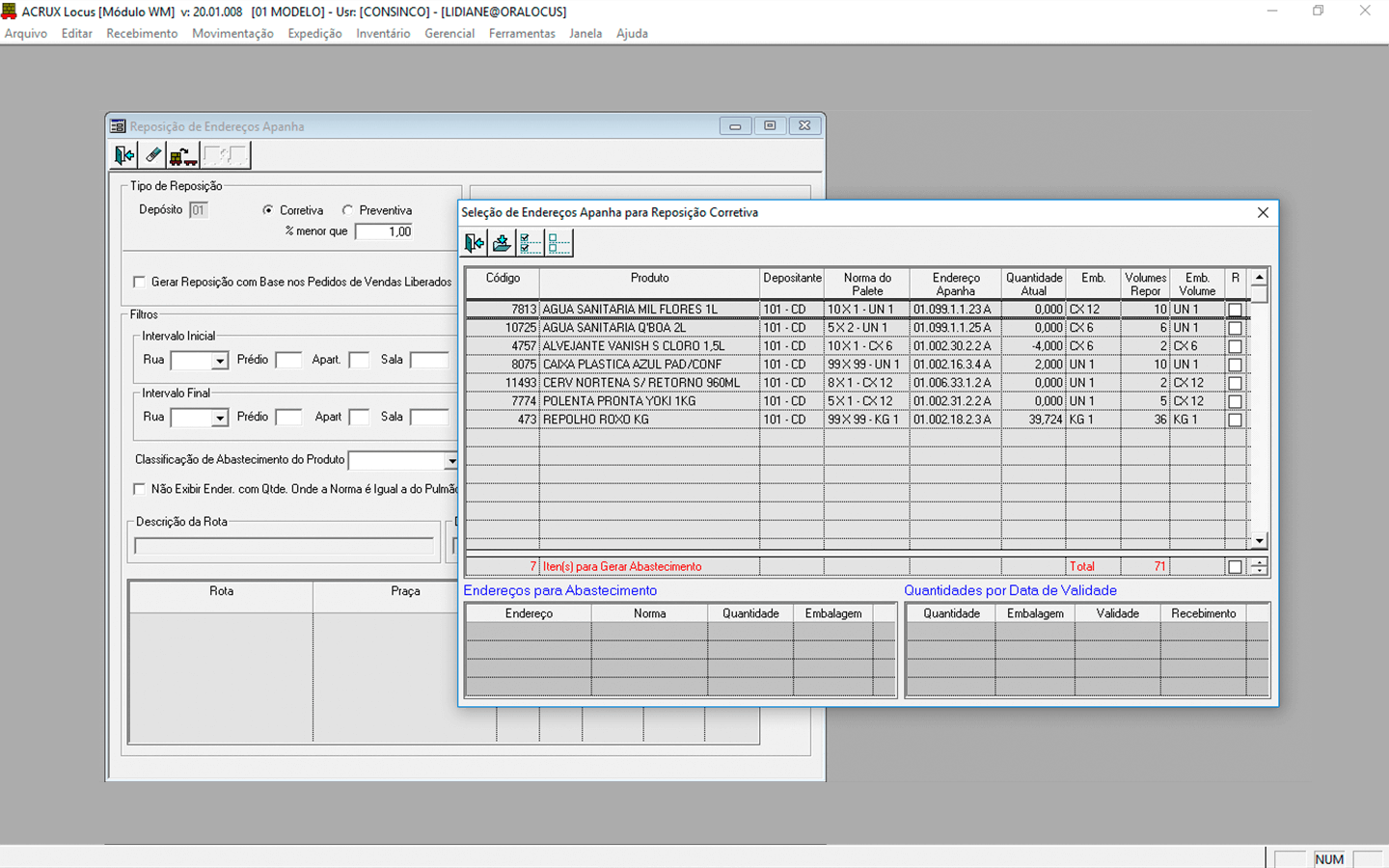Click the uncheck all items icon
This screenshot has width=1389, height=868.
(x=558, y=243)
